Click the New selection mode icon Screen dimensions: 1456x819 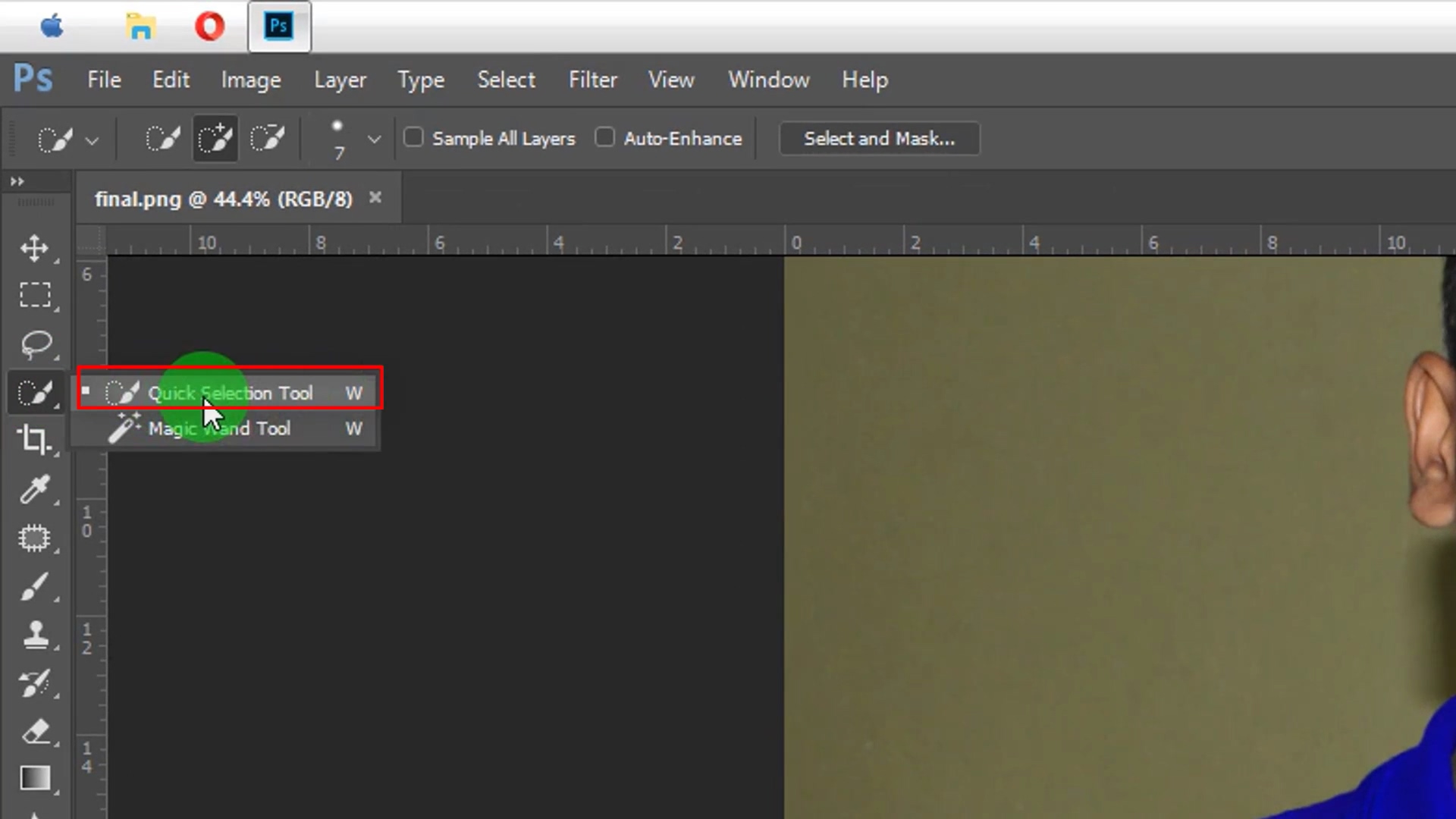[x=162, y=139]
